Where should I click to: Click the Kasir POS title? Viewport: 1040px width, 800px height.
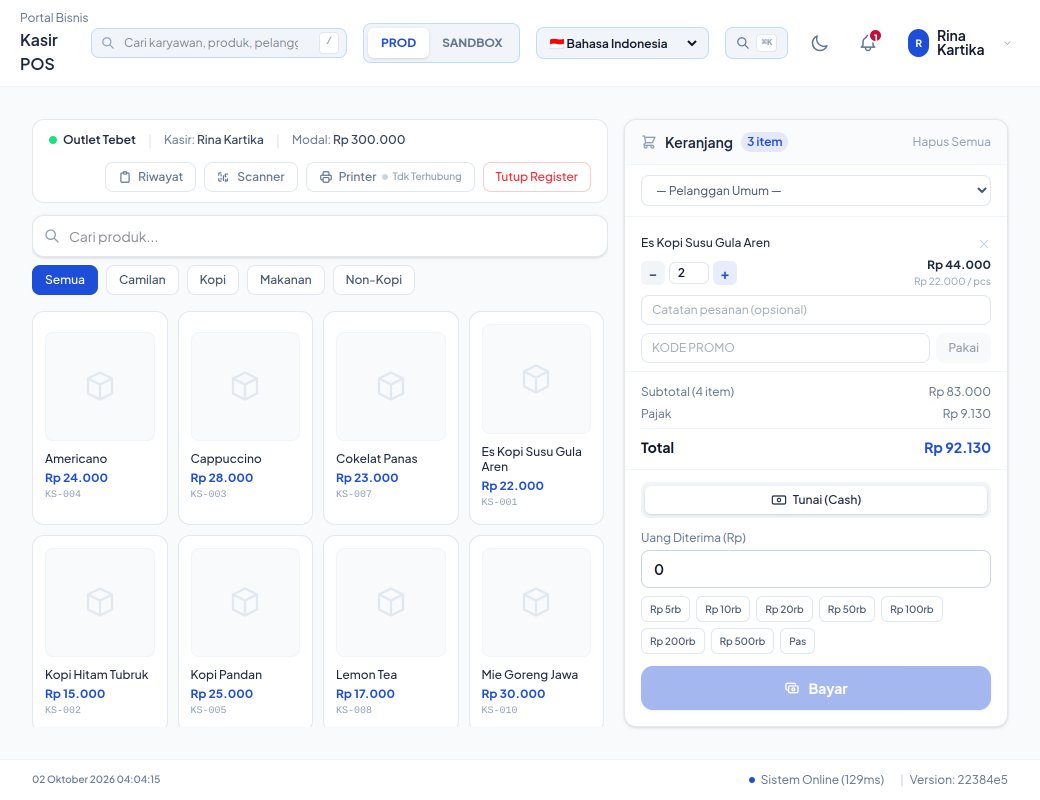pos(38,52)
